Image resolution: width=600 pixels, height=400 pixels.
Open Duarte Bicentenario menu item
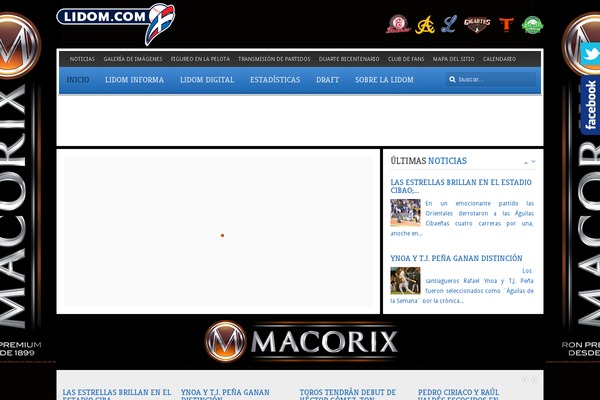click(x=349, y=59)
